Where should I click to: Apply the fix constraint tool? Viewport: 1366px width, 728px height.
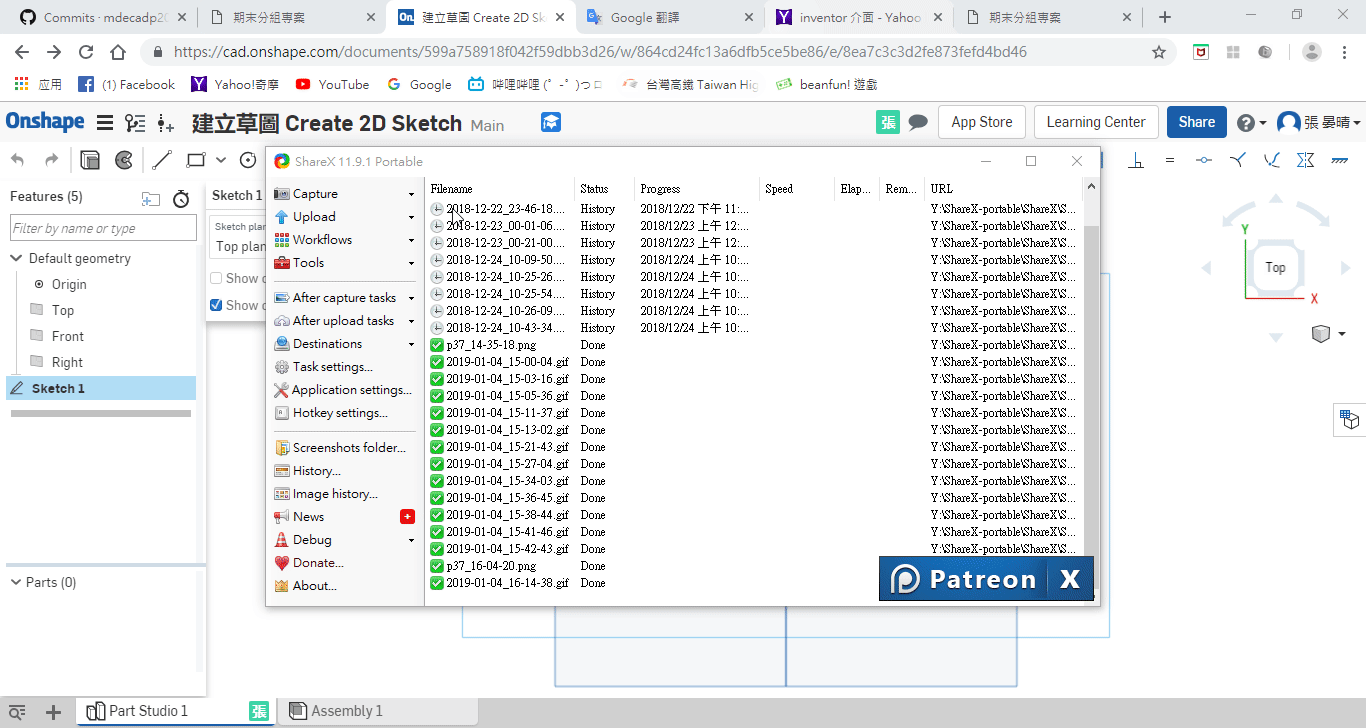1340,160
